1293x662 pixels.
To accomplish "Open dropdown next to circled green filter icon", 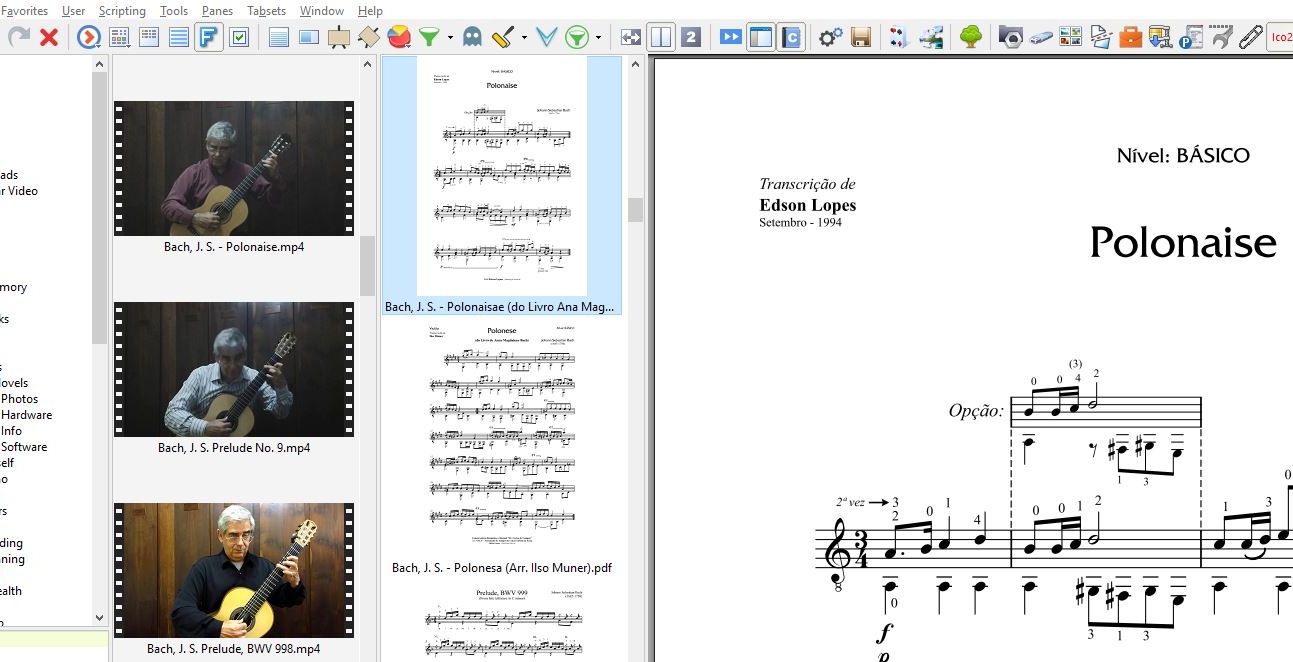I will coord(598,38).
